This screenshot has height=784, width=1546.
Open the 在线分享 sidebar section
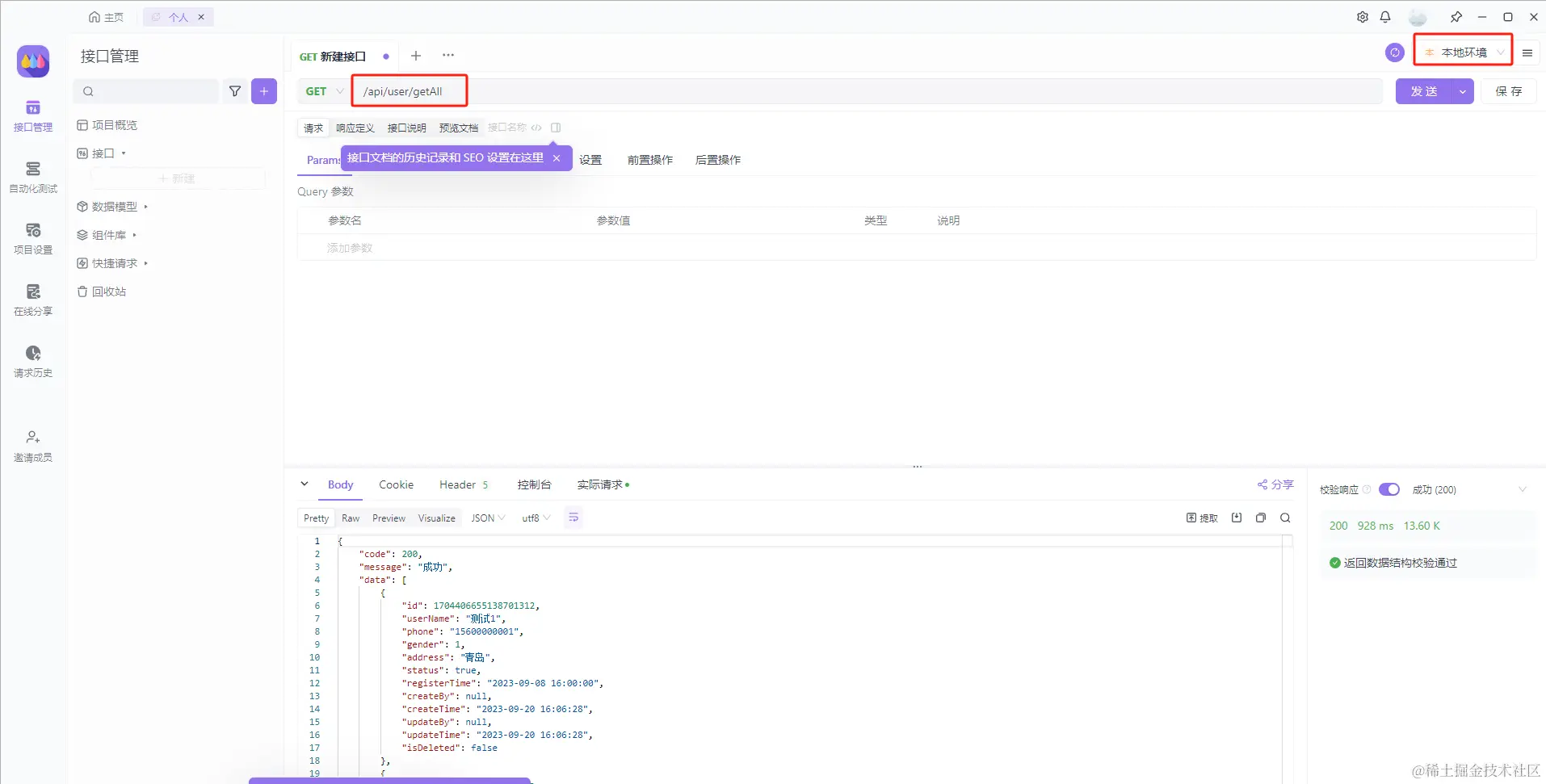point(33,300)
